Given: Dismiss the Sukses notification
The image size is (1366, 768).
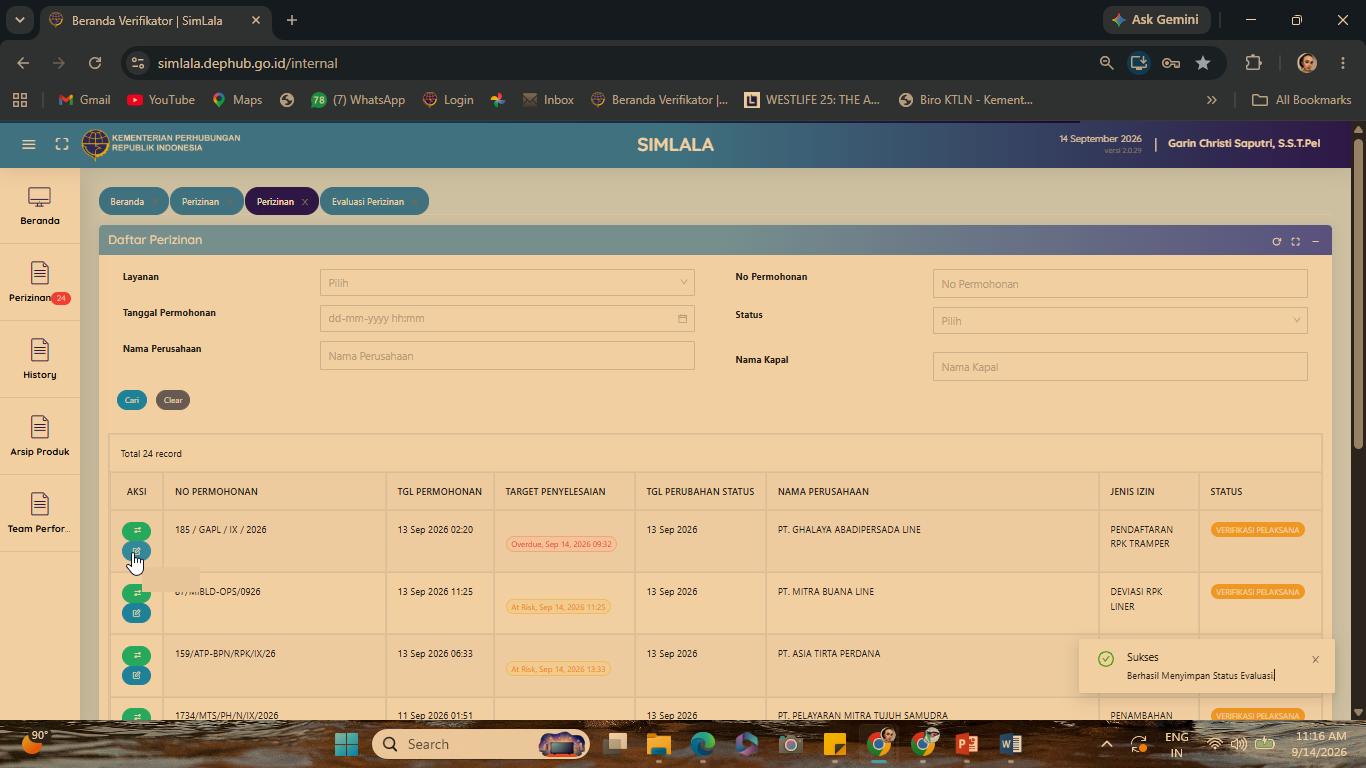Looking at the screenshot, I should [x=1315, y=659].
